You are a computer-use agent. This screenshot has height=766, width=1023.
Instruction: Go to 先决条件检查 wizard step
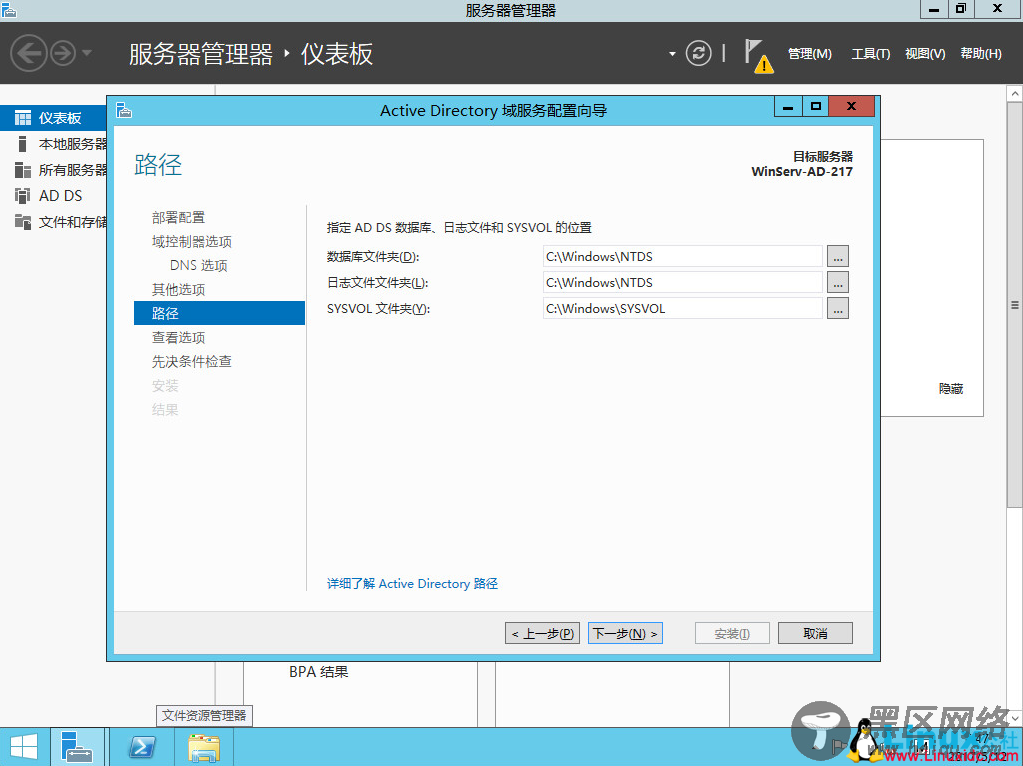192,361
